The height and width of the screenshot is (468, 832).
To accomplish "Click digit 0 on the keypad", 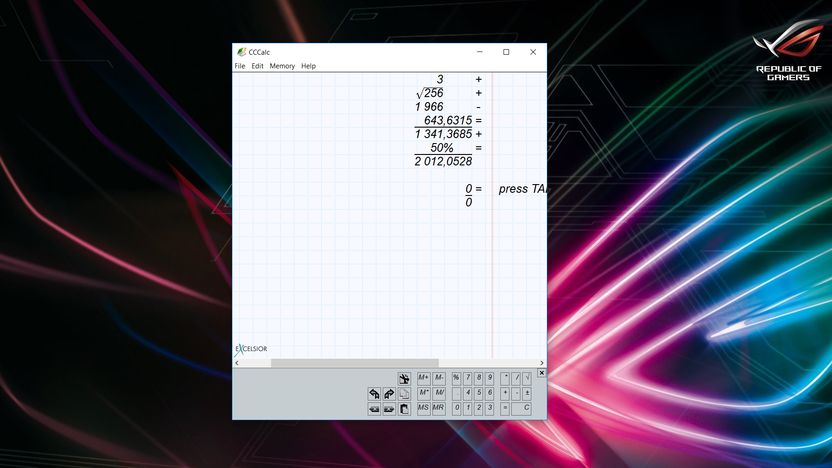I will coord(456,409).
